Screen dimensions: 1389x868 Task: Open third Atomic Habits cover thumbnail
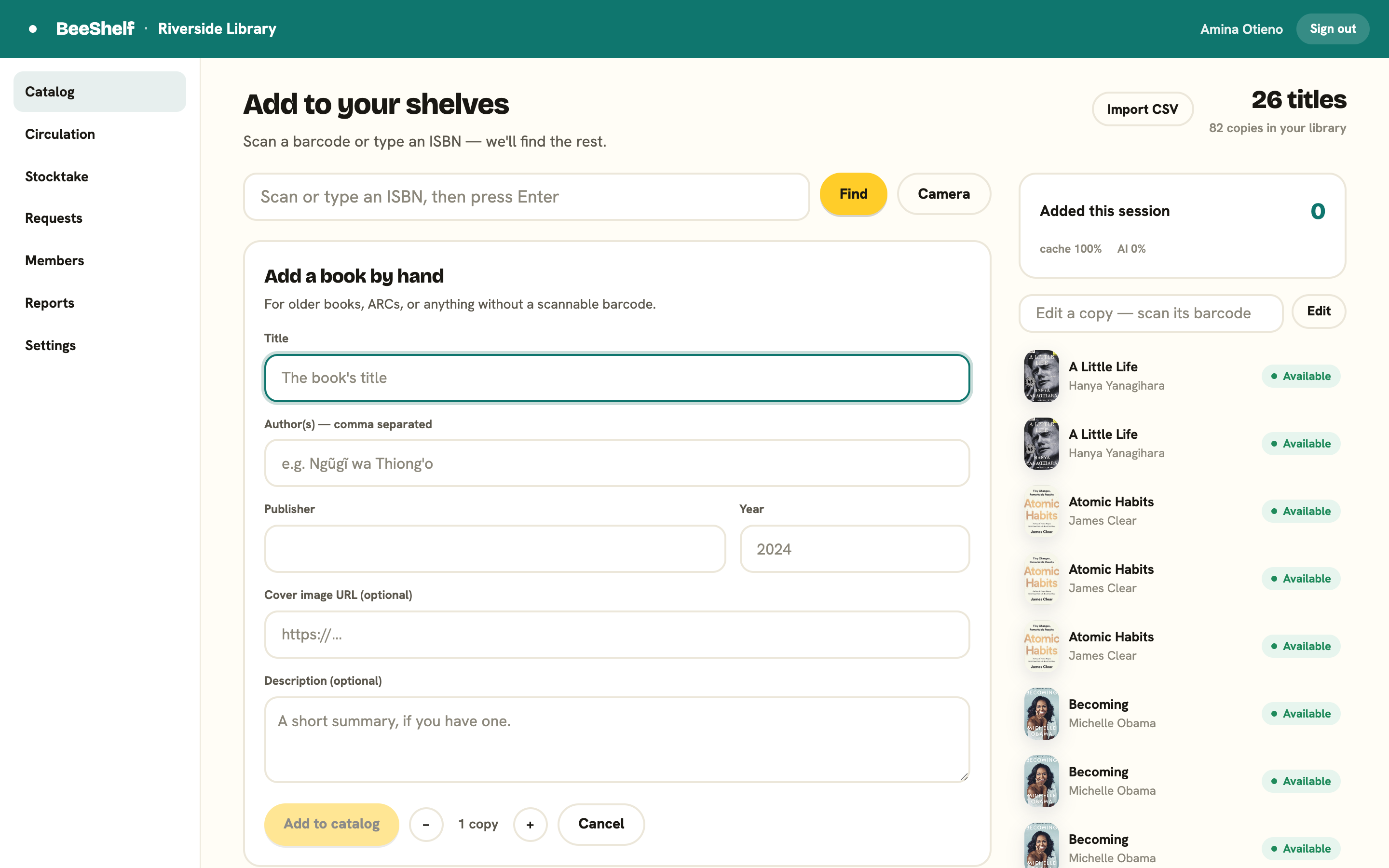pos(1042,646)
